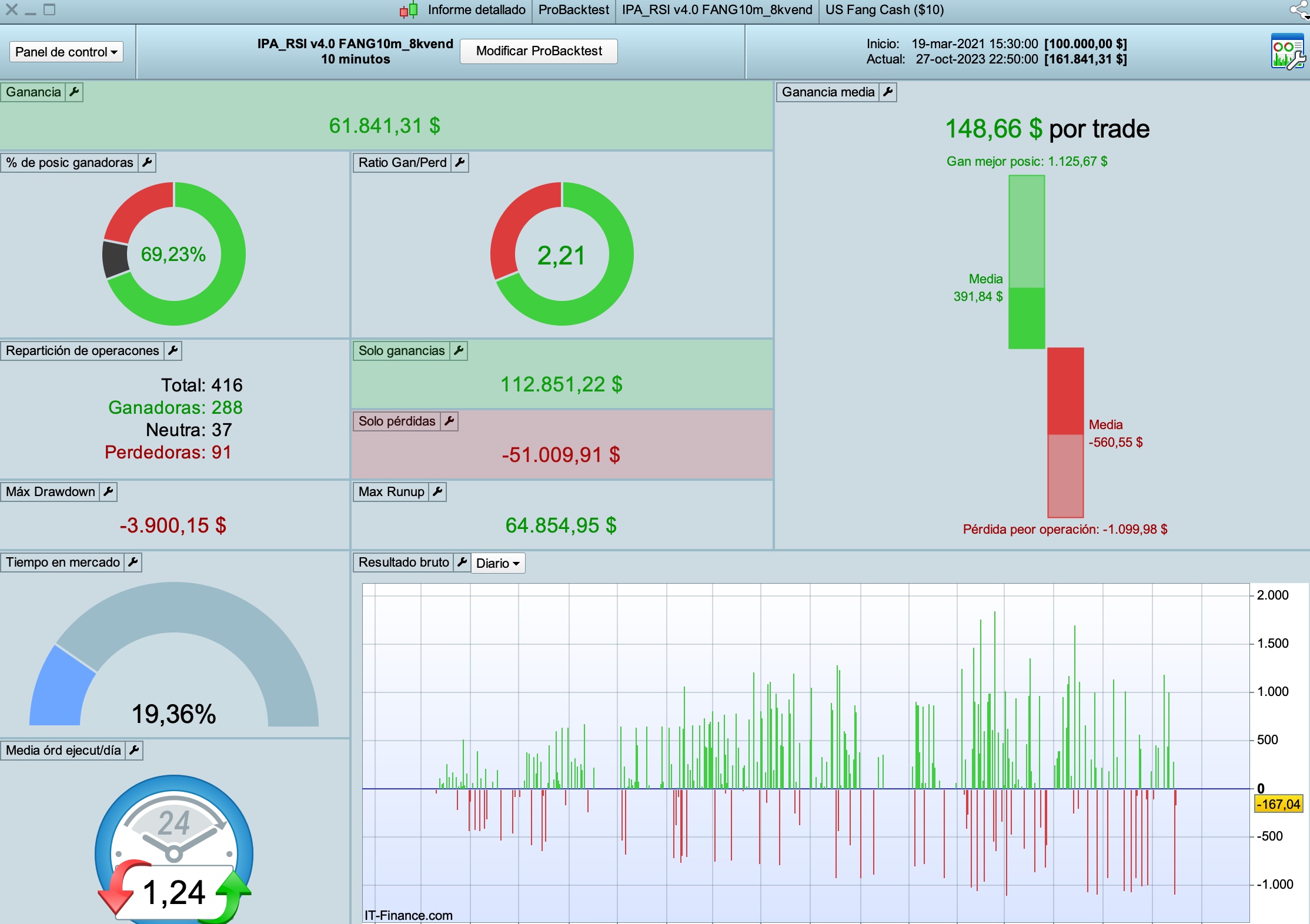Click Gan mejor posic: 1.125,67 $ text

1027,162
